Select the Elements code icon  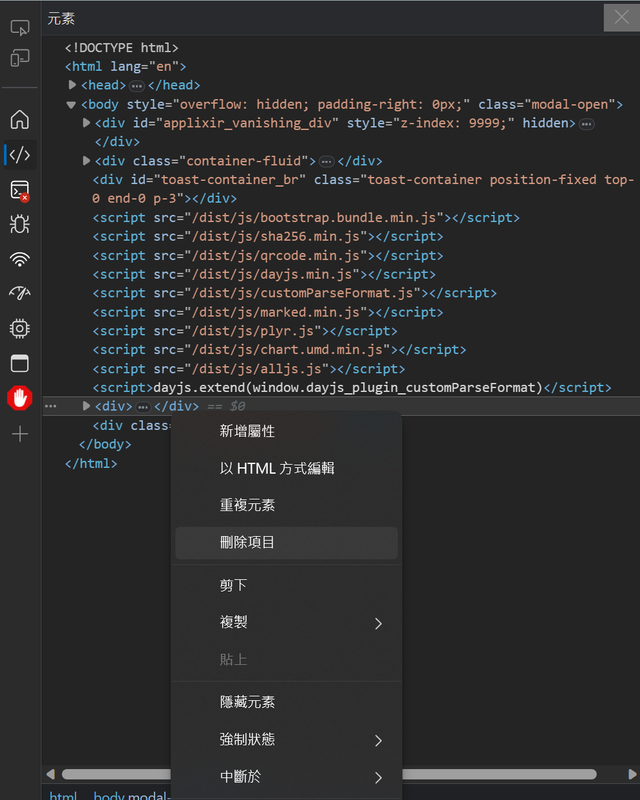coord(20,155)
